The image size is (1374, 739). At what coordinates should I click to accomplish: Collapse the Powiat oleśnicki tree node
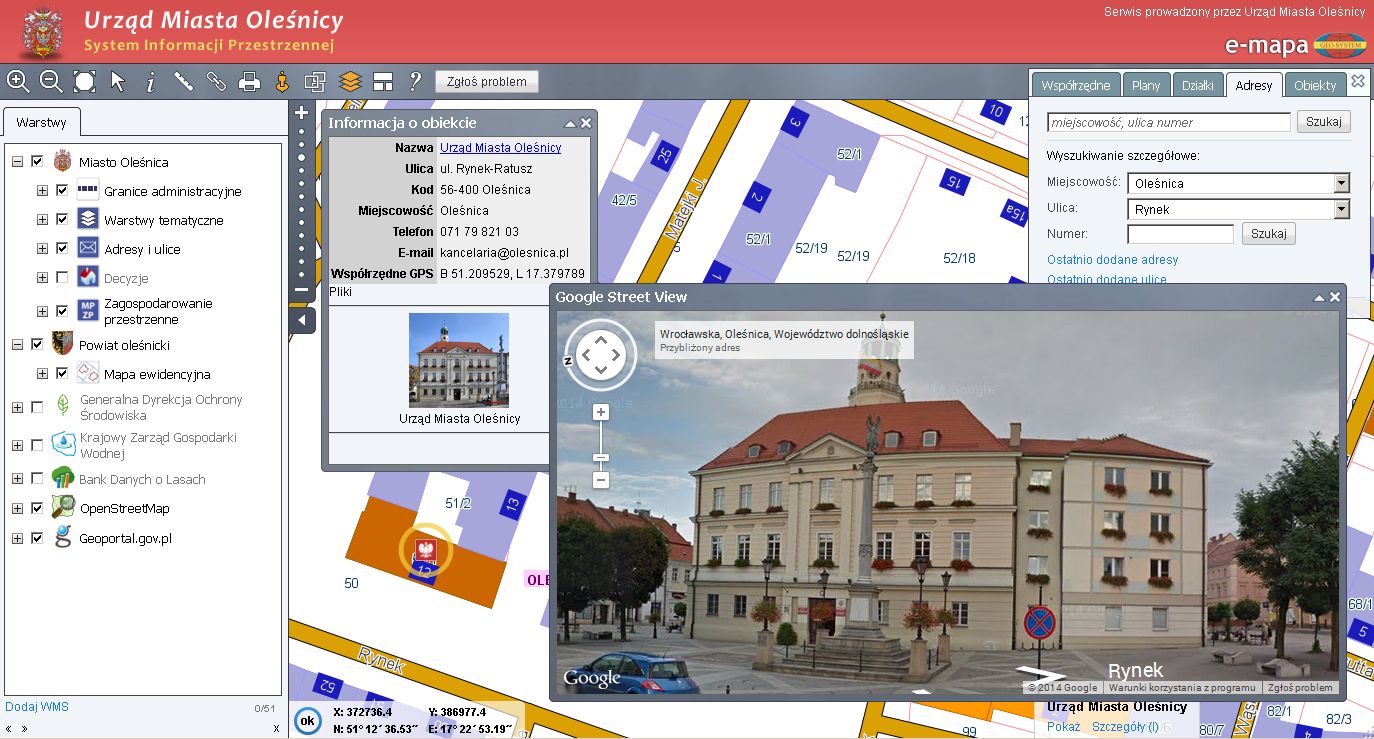click(x=17, y=344)
